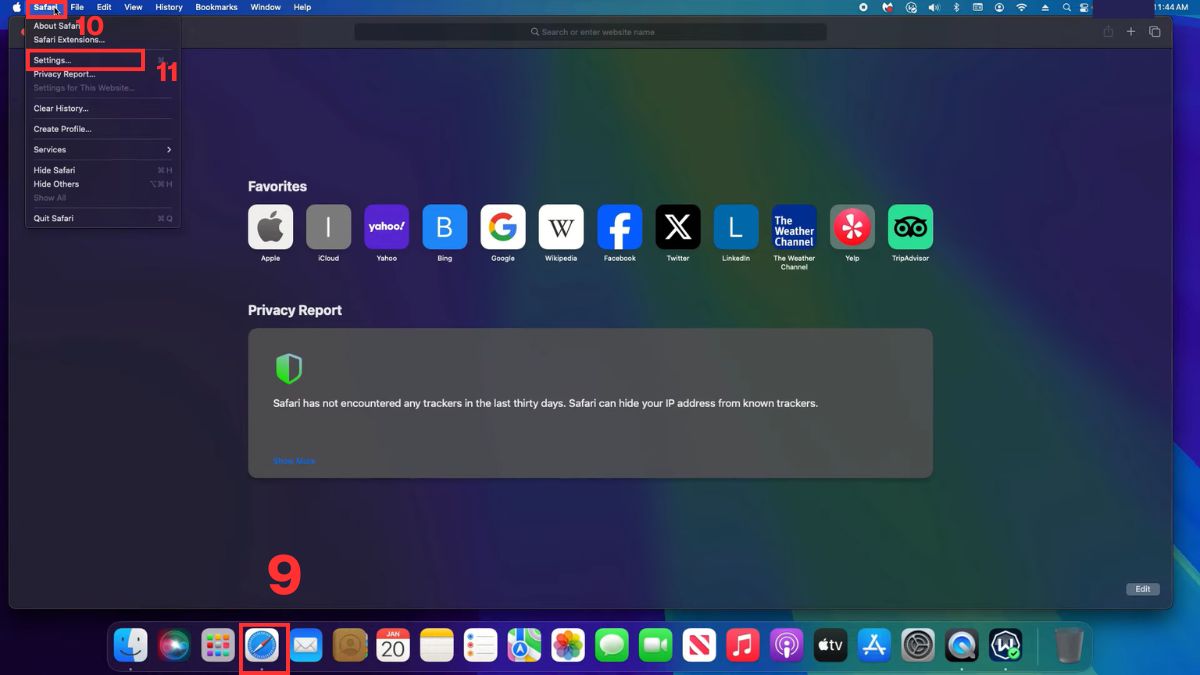Open News in the Dock

(699, 646)
